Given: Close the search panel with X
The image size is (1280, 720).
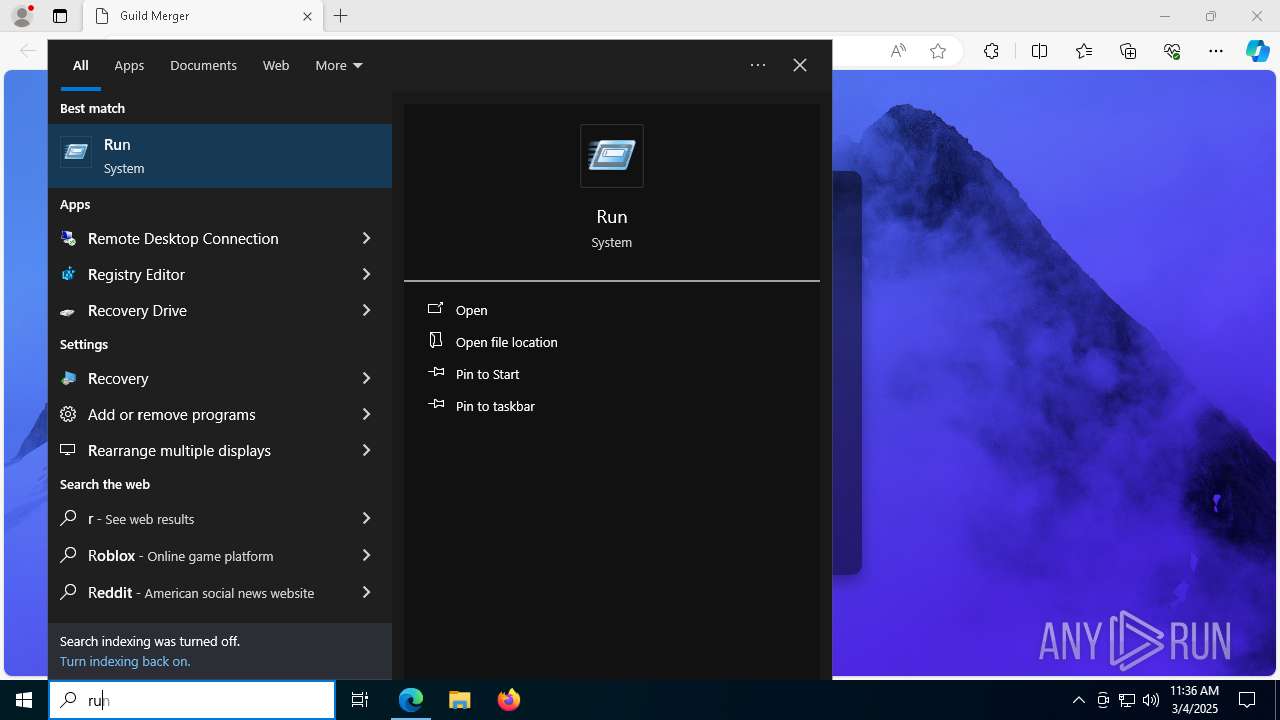Looking at the screenshot, I should click(x=800, y=65).
